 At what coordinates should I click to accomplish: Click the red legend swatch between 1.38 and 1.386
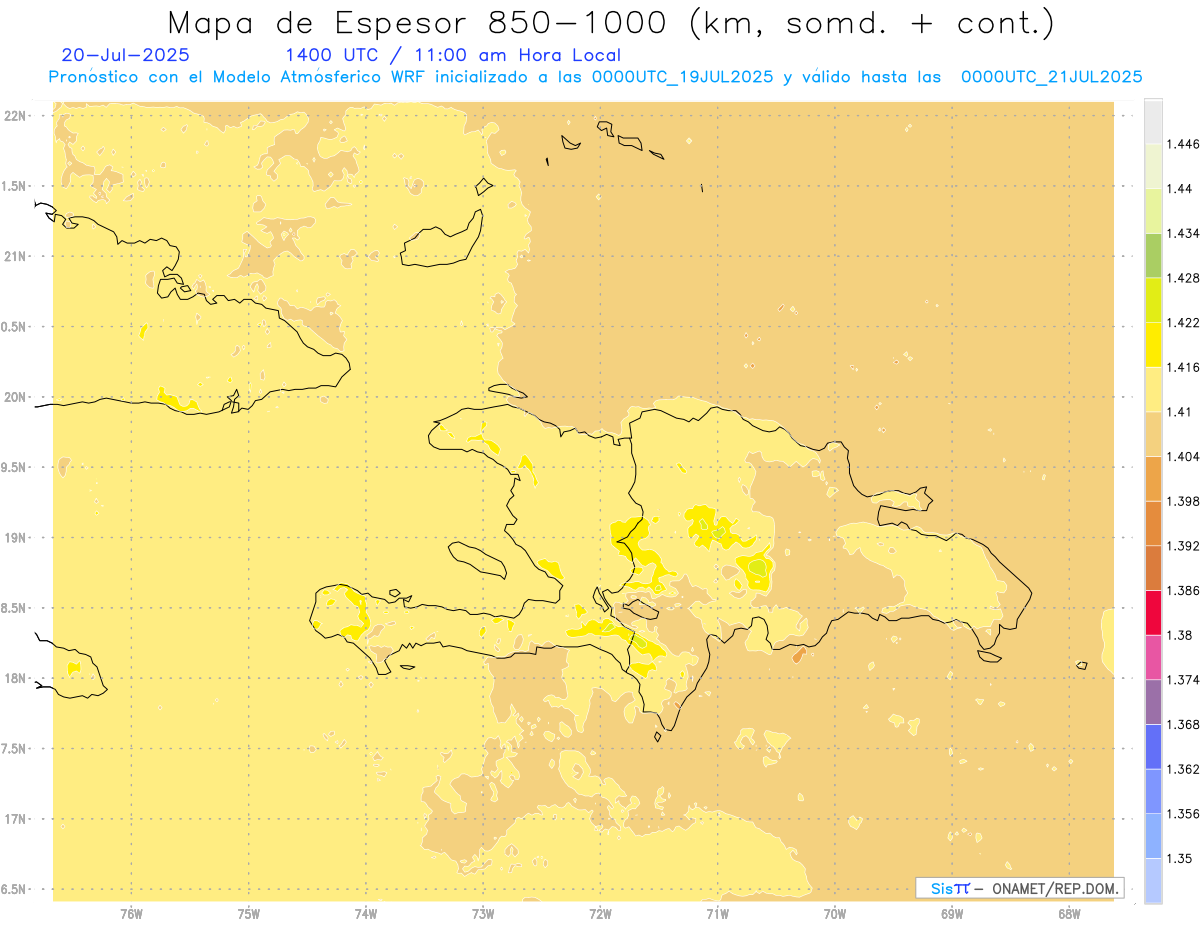point(1153,612)
